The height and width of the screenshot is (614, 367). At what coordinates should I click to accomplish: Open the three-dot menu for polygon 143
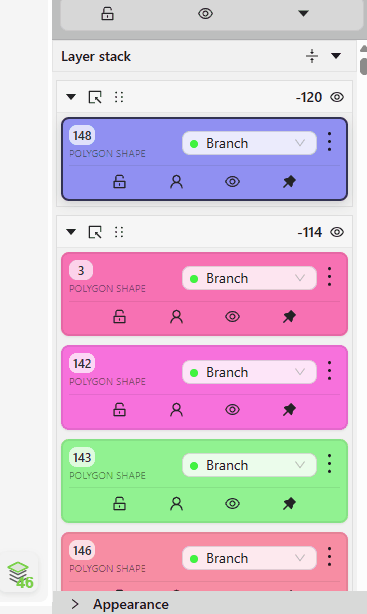(329, 464)
